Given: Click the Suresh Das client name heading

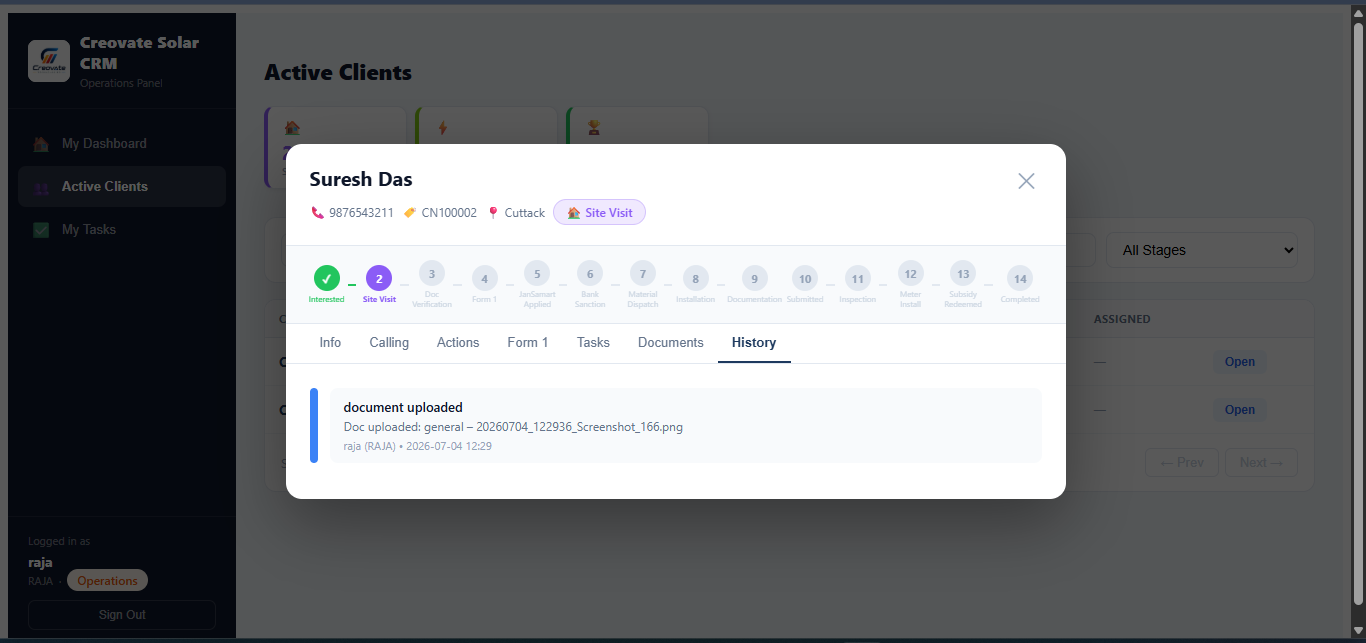Looking at the screenshot, I should pos(361,180).
